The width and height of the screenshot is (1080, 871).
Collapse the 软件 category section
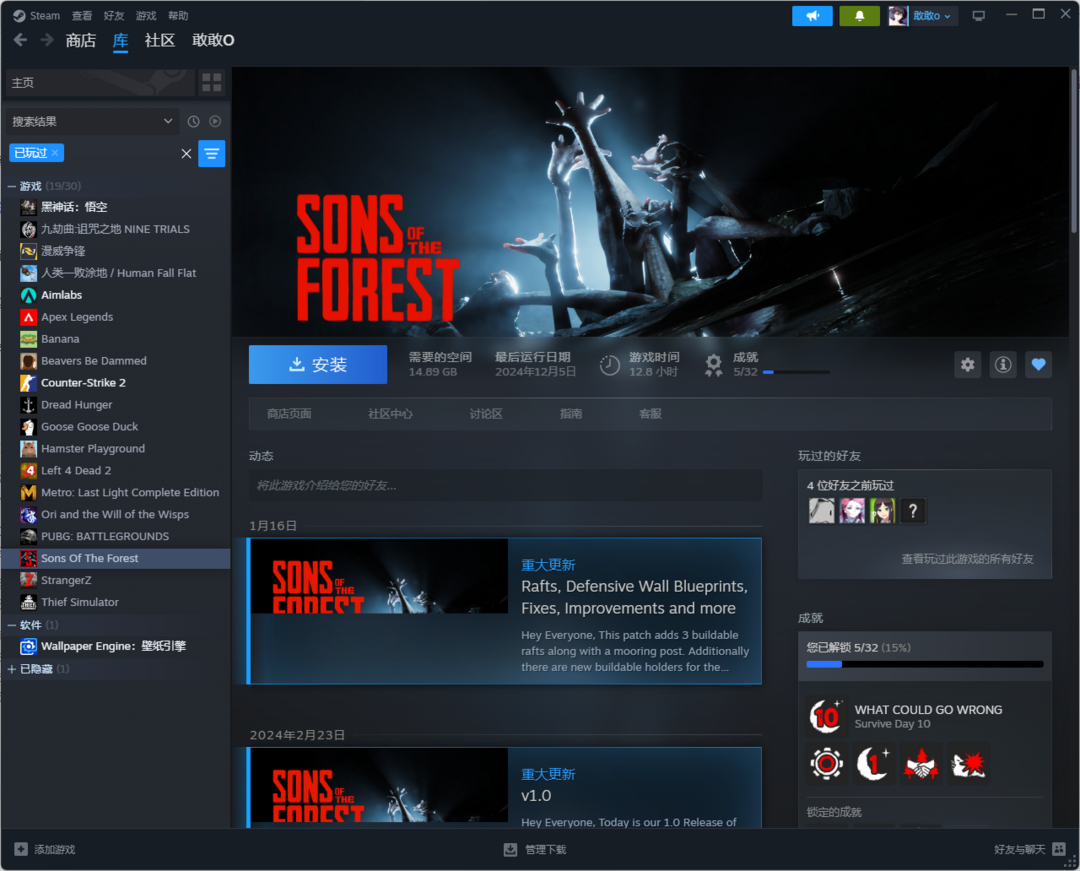11,625
